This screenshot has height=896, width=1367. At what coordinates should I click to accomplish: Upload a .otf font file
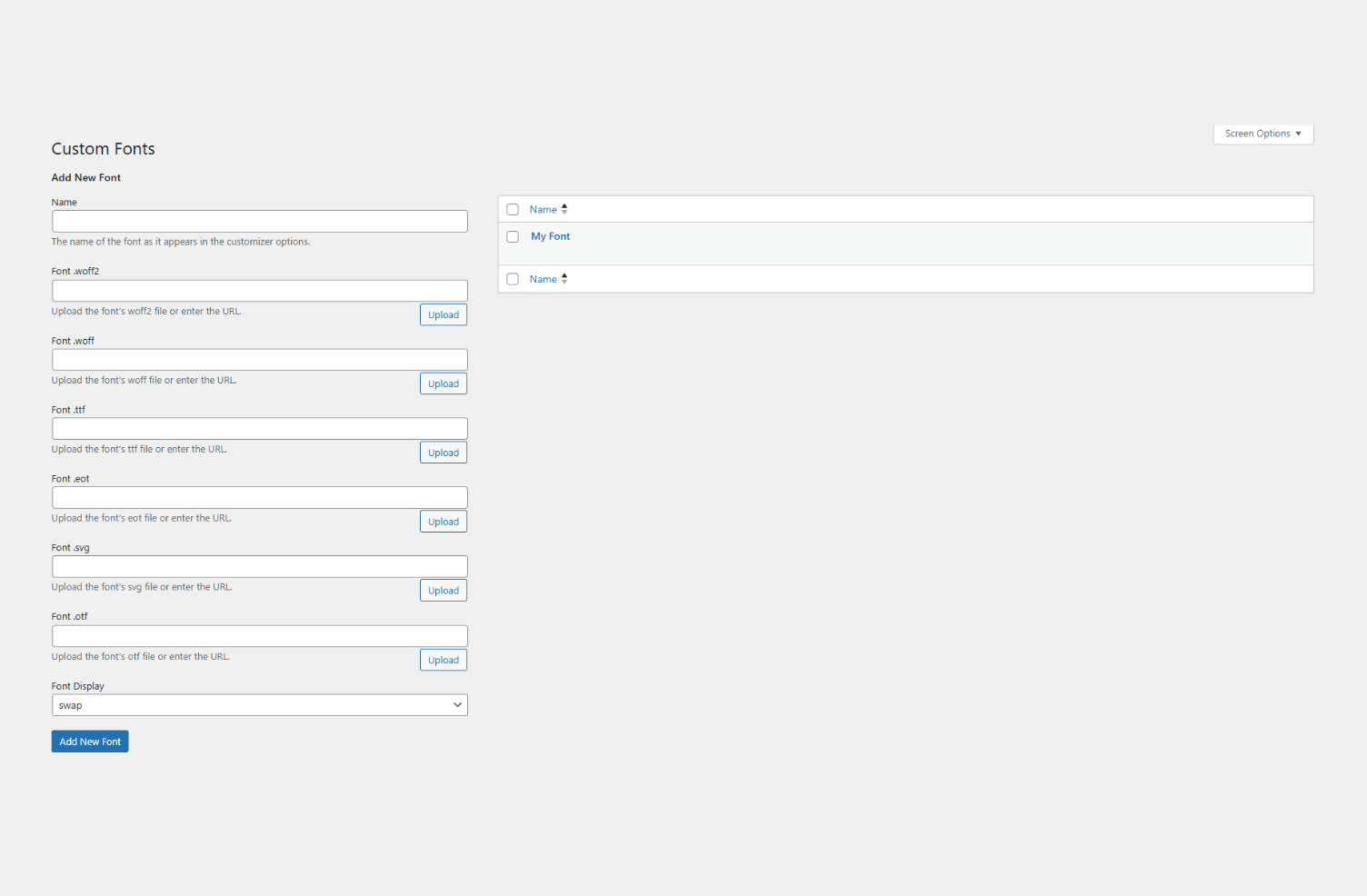point(444,660)
